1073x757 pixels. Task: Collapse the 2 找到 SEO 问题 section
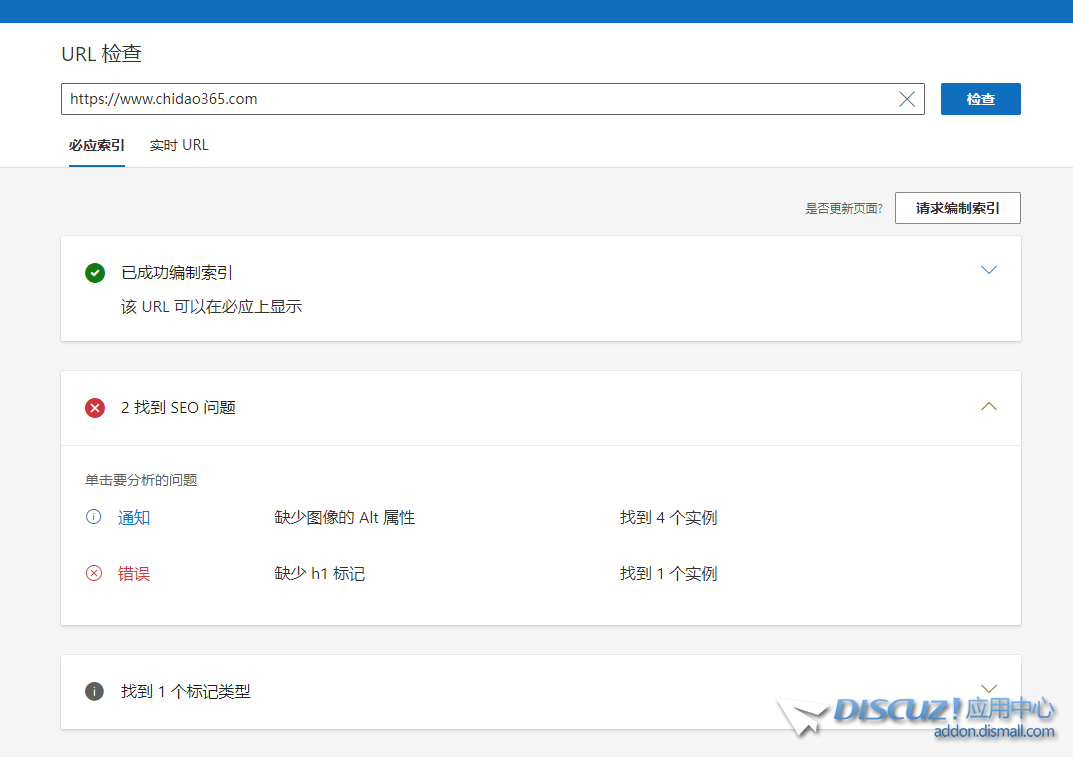click(989, 407)
